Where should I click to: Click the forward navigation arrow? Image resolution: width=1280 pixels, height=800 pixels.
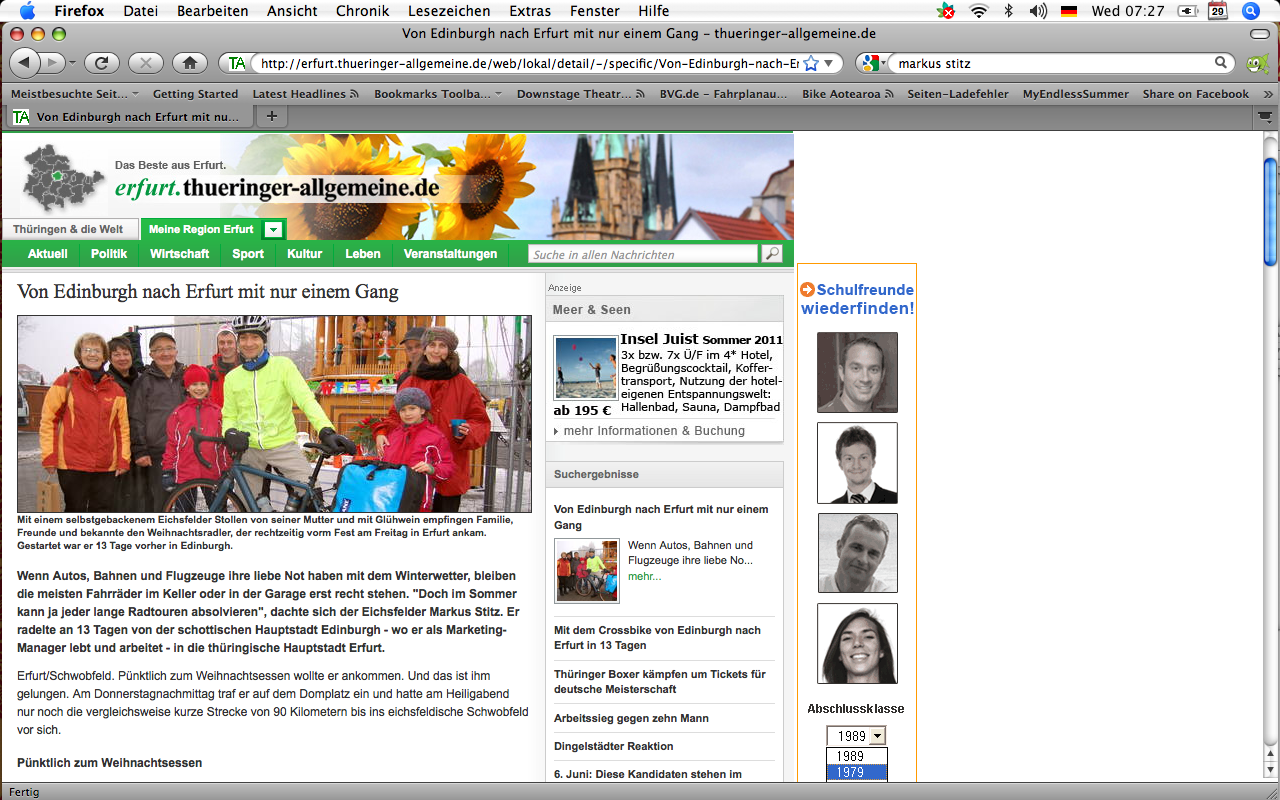click(x=53, y=63)
